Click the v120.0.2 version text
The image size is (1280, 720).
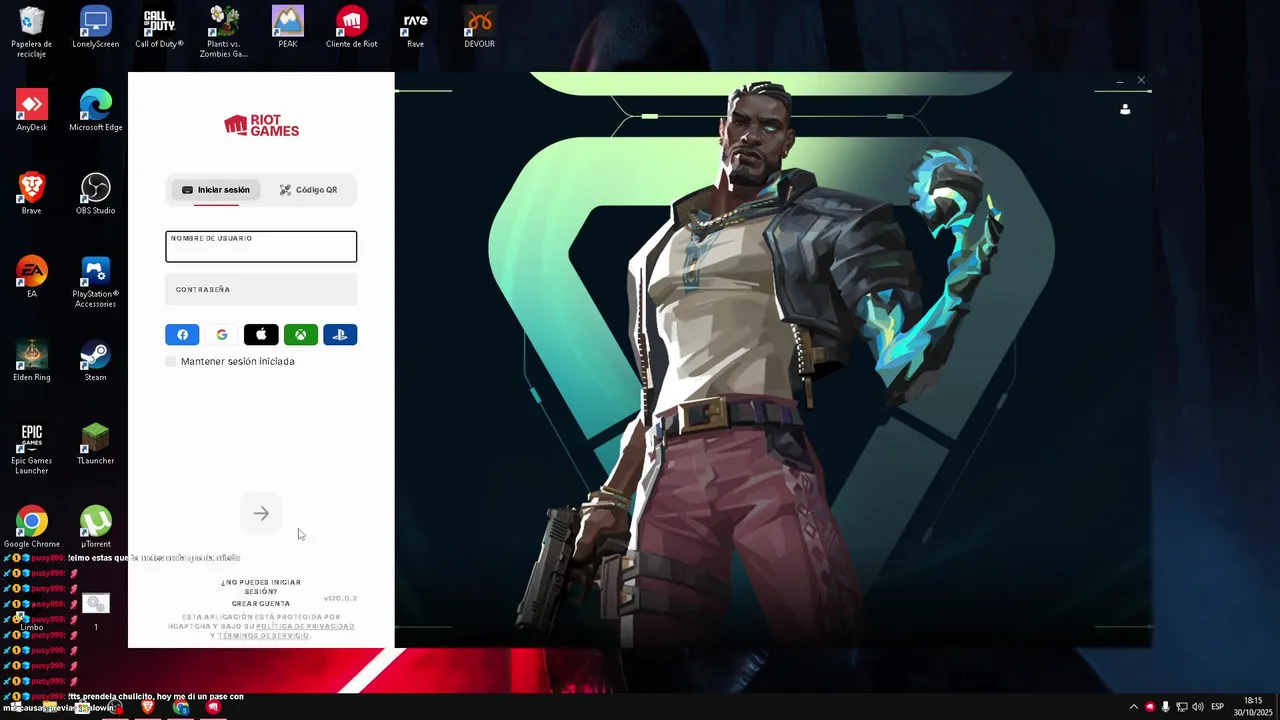pos(340,598)
